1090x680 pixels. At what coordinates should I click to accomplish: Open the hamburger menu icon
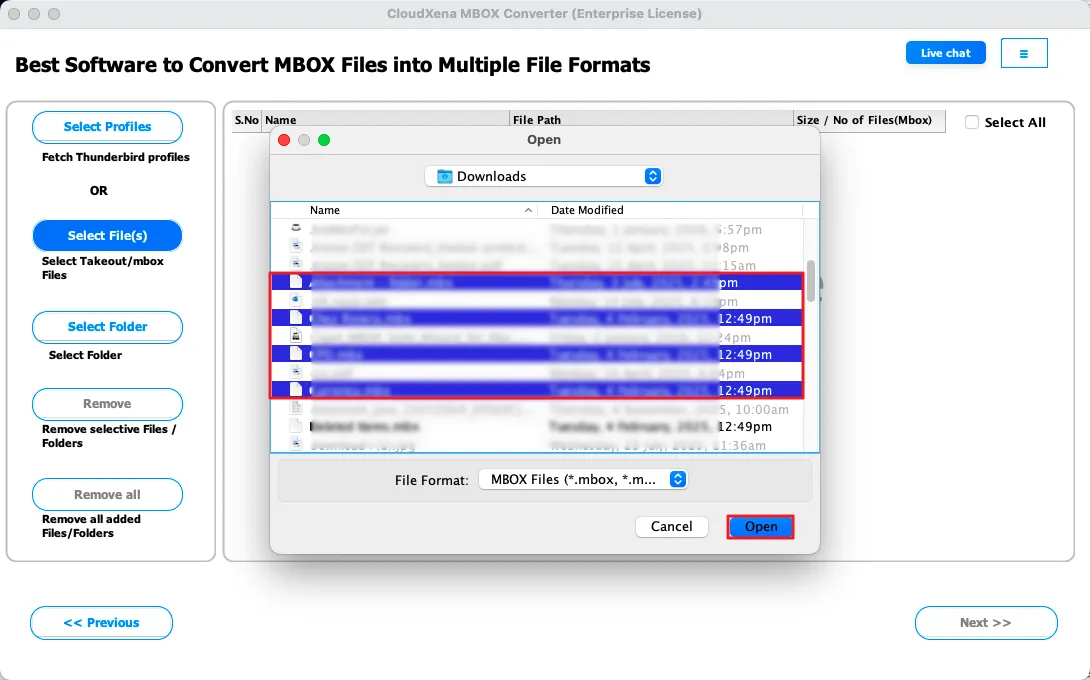1023,54
